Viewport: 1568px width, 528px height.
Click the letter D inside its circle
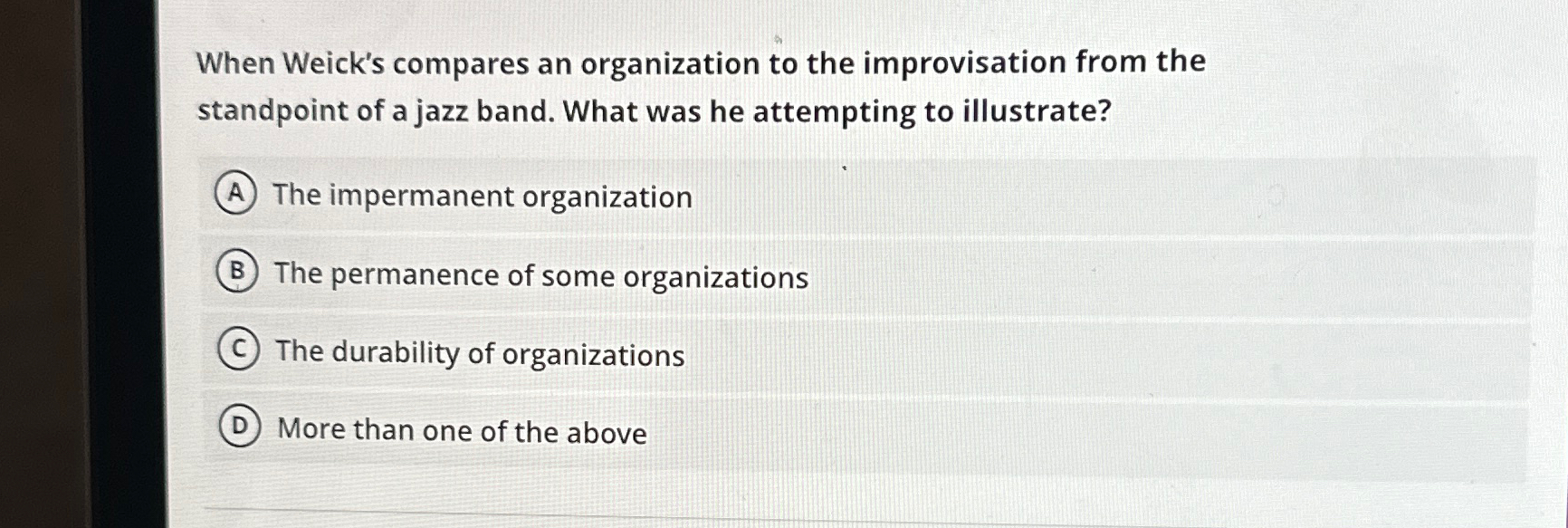(x=240, y=426)
